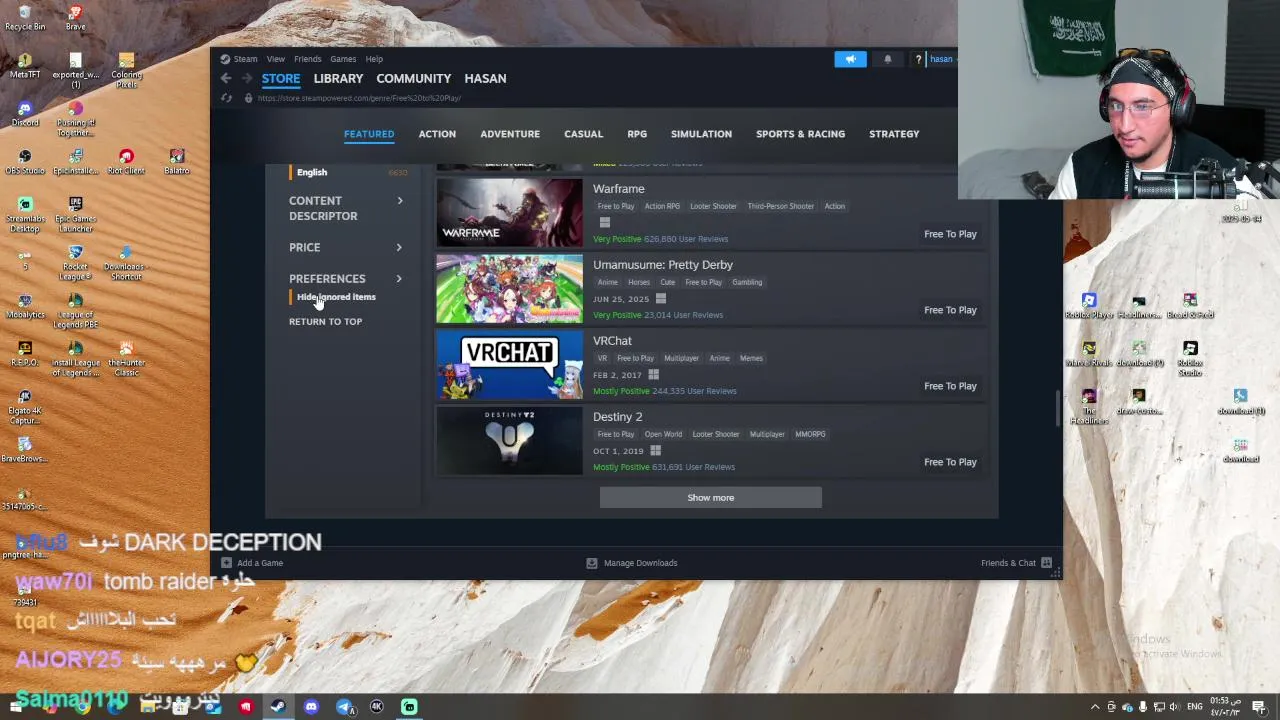Screen dimensions: 1280x720
Task: Click Free To Play on Destiny 2 row
Action: click(x=950, y=462)
